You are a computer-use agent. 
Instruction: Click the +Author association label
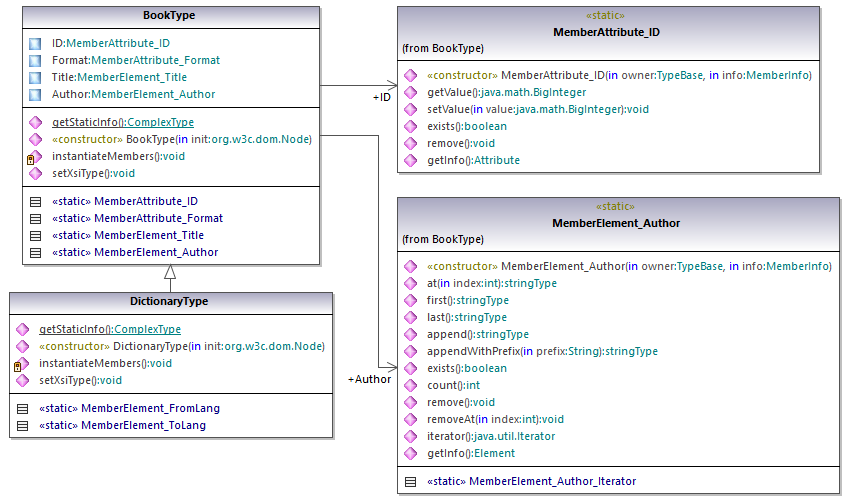pyautogui.click(x=369, y=380)
